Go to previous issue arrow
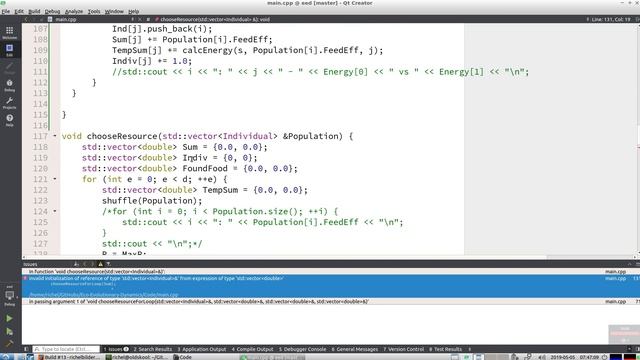The height and width of the screenshot is (360, 640). tap(85, 264)
